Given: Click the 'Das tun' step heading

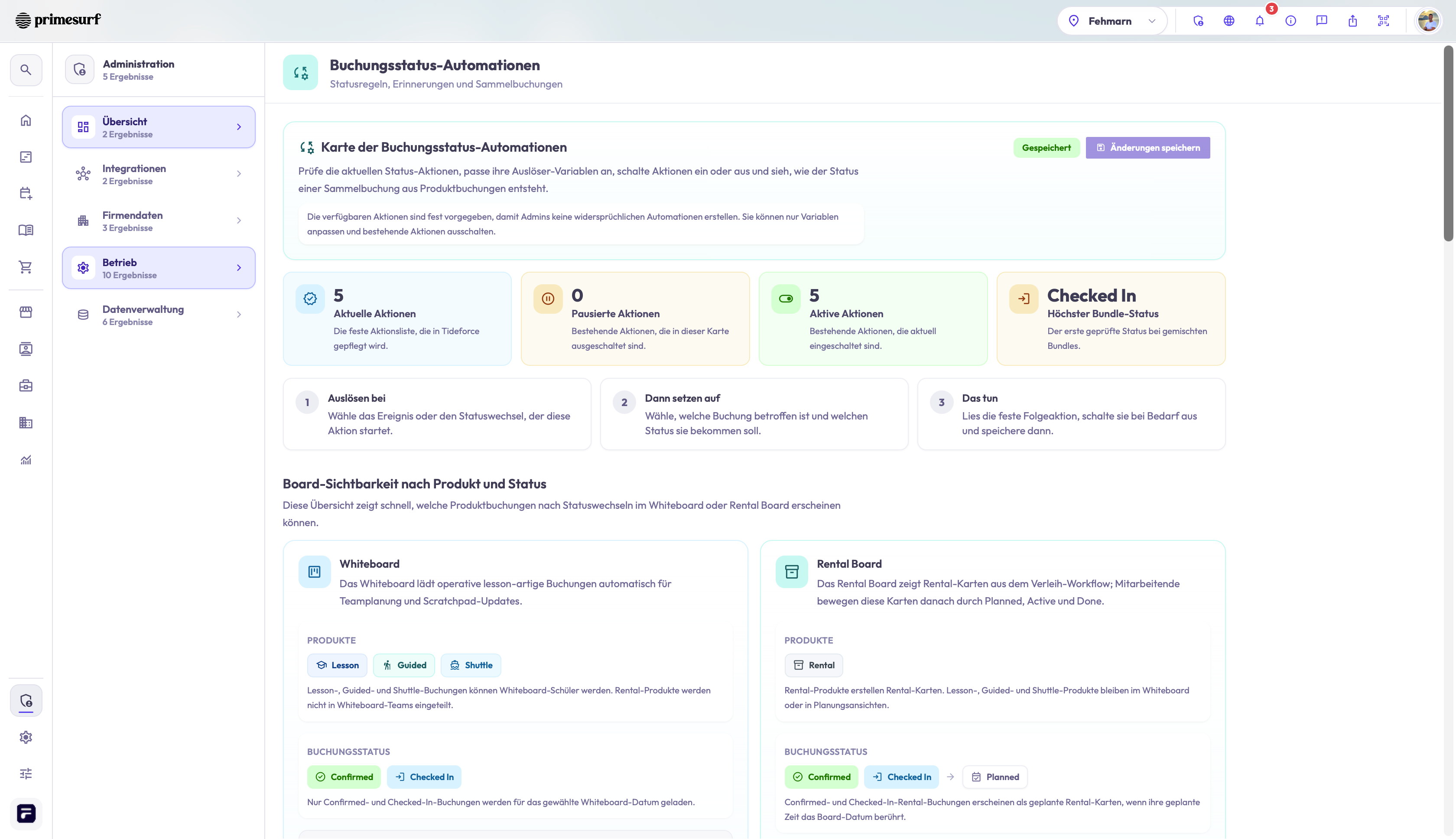Looking at the screenshot, I should (979, 398).
